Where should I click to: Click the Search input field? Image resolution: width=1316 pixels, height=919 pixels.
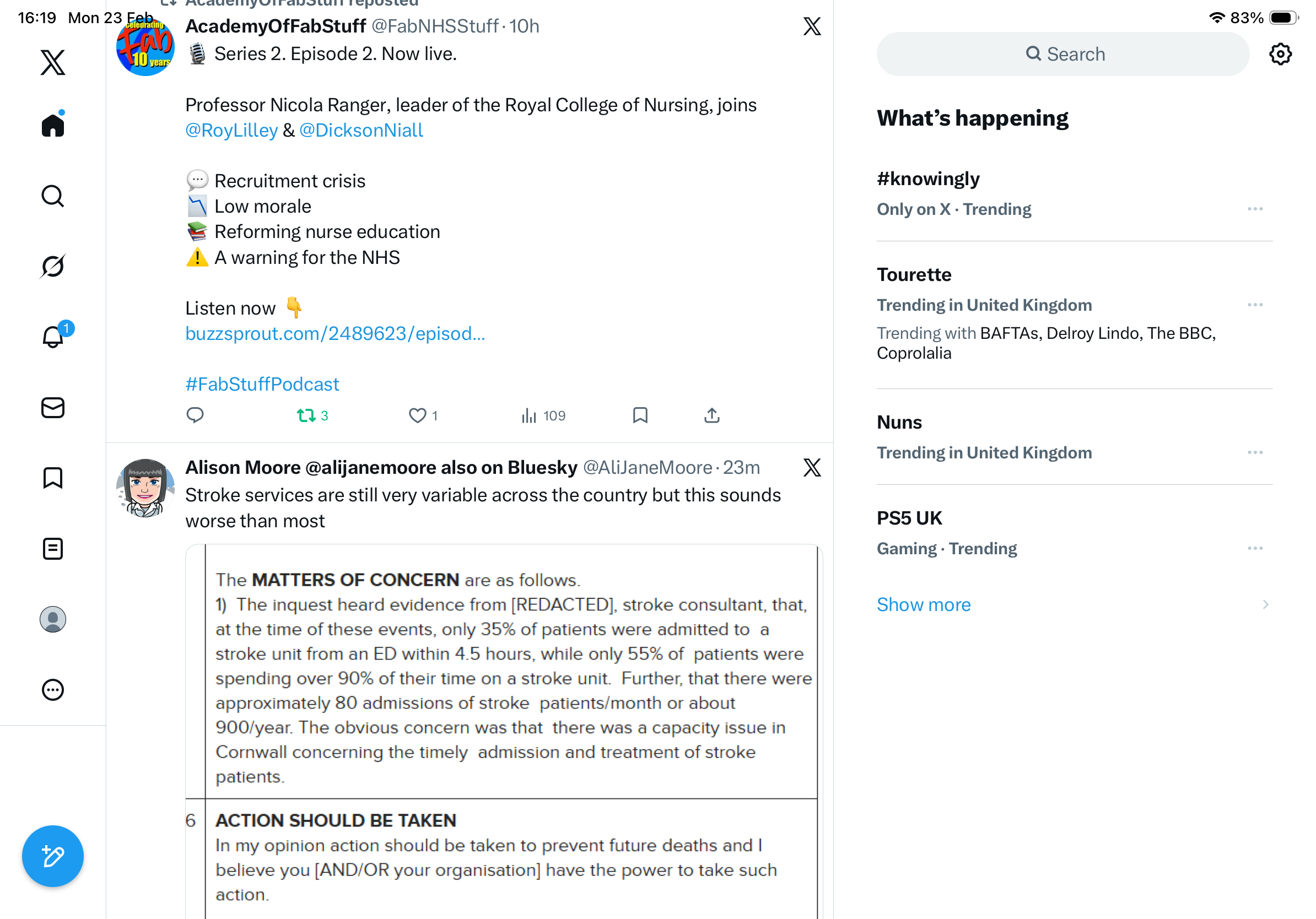point(1062,55)
